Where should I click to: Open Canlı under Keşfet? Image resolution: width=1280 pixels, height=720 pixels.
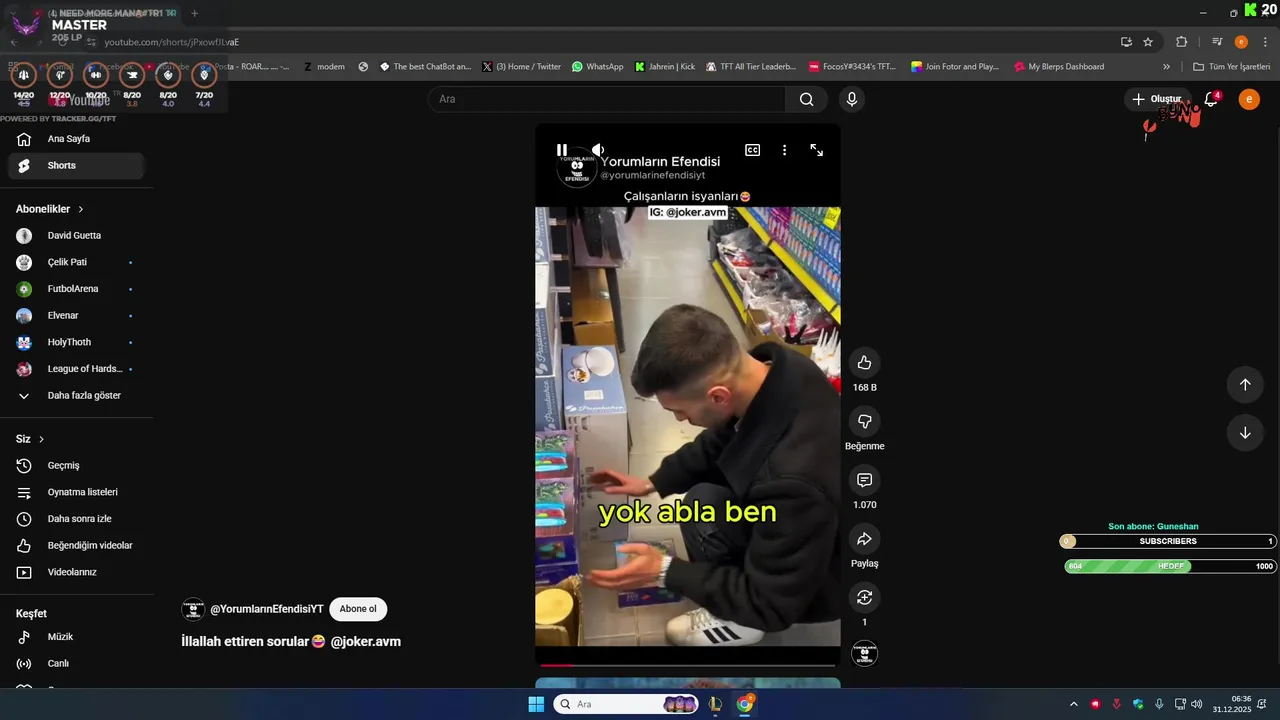point(76,664)
